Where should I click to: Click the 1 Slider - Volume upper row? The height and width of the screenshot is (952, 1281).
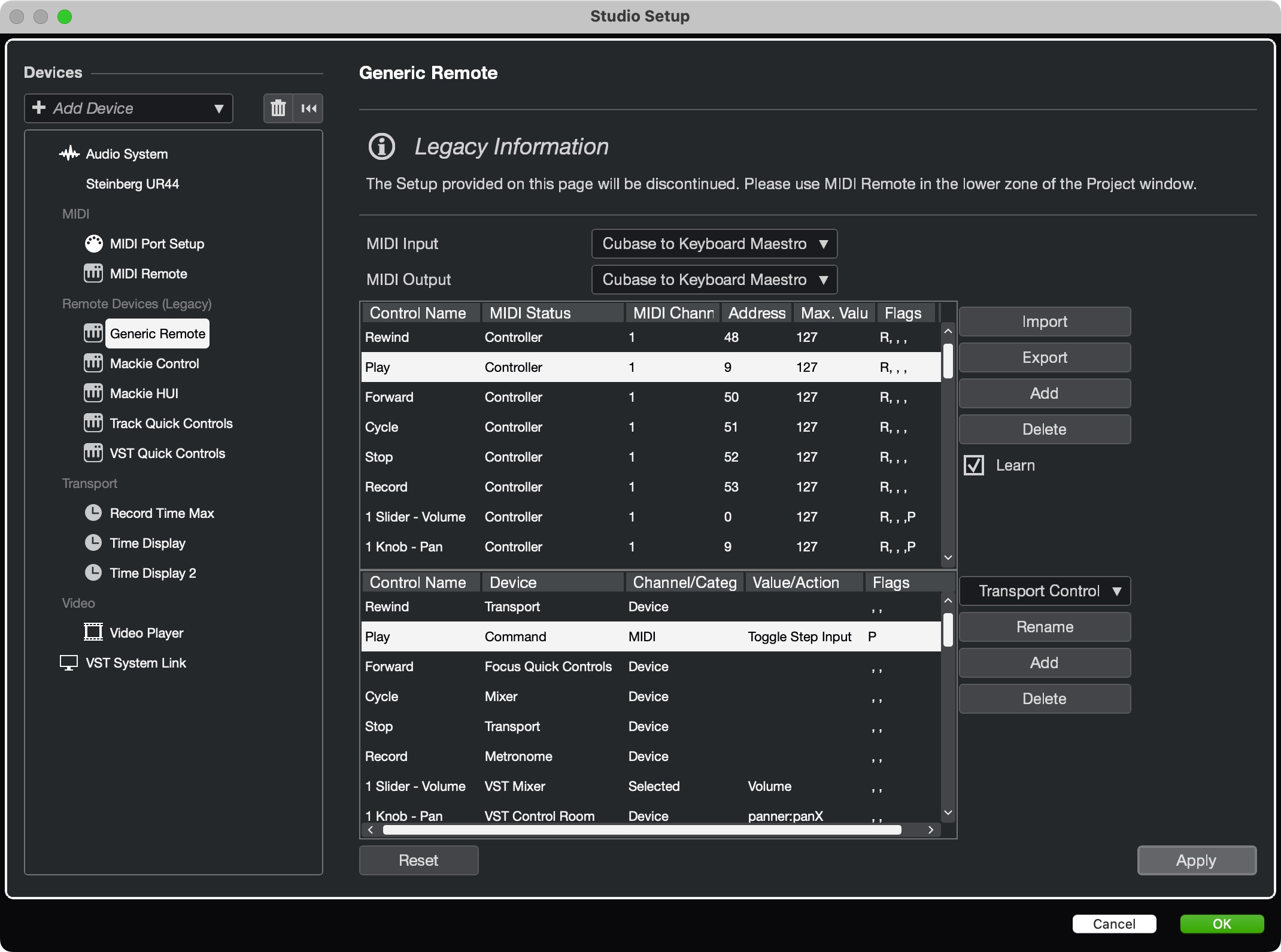click(651, 517)
